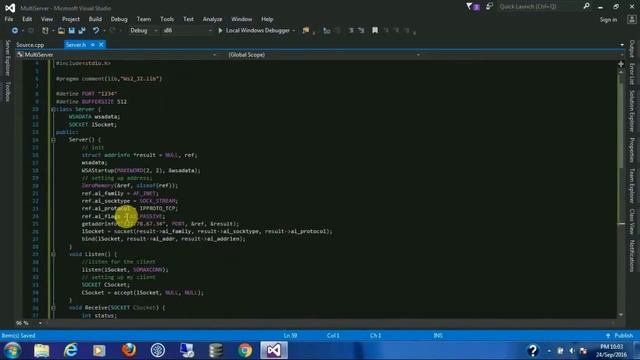640x360 pixels.
Task: Click the Open File folder icon
Action: tap(61, 31)
